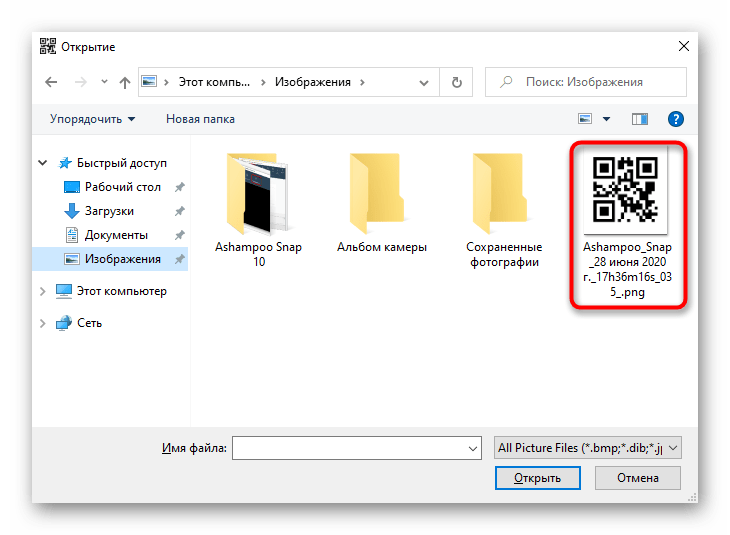Click the pin icon beside sidebar 'Изображения'

tap(180, 259)
